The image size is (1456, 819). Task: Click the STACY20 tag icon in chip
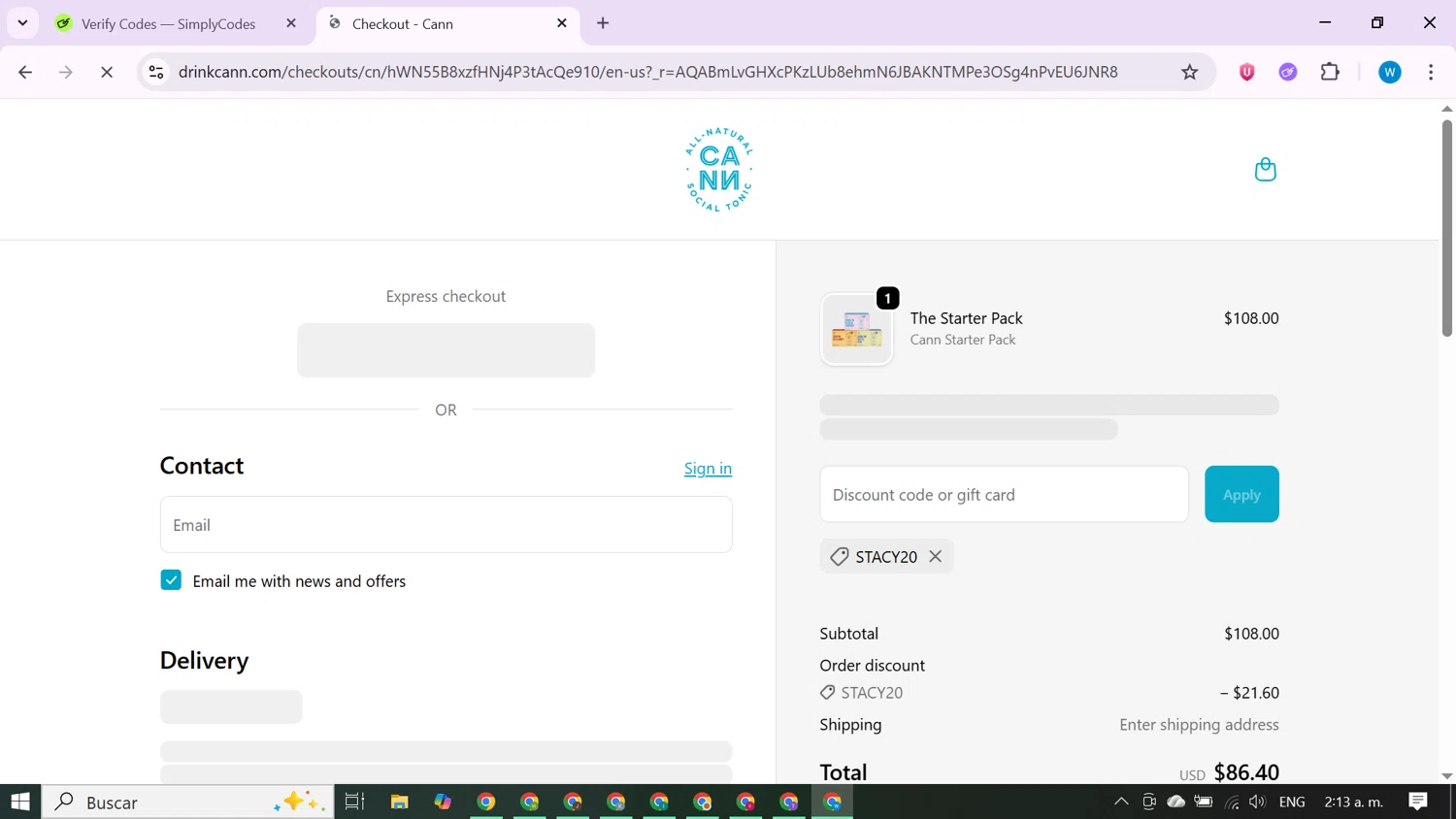coord(840,556)
